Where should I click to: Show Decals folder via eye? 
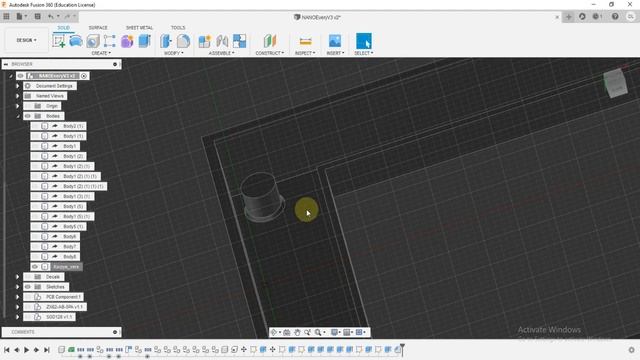click(28, 277)
